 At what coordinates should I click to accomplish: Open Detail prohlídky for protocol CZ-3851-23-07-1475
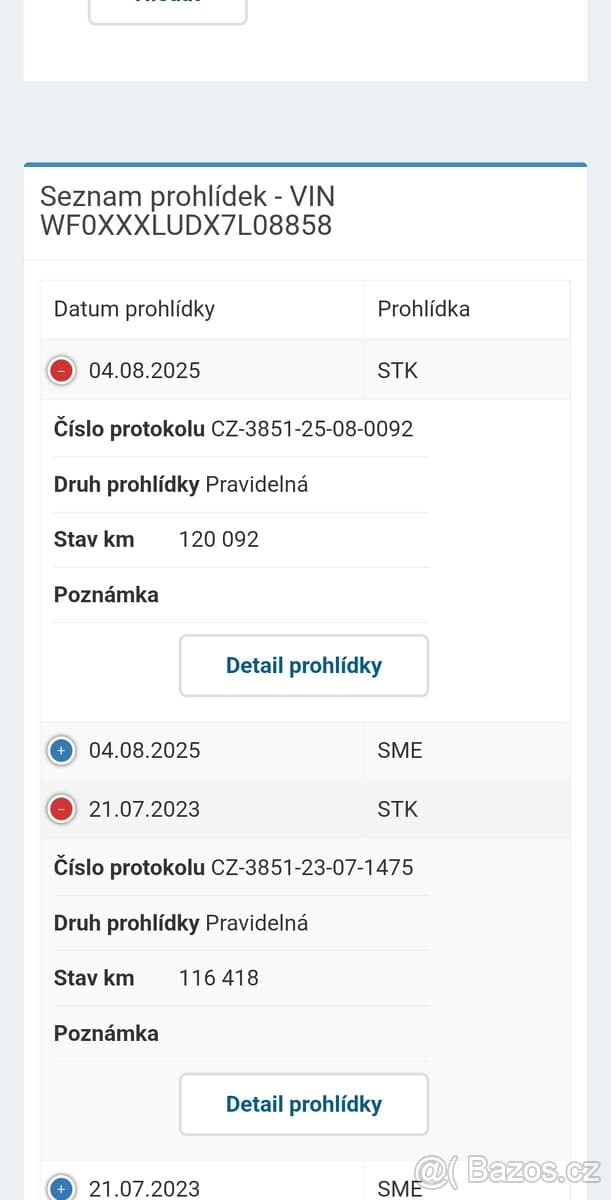[x=304, y=1105]
